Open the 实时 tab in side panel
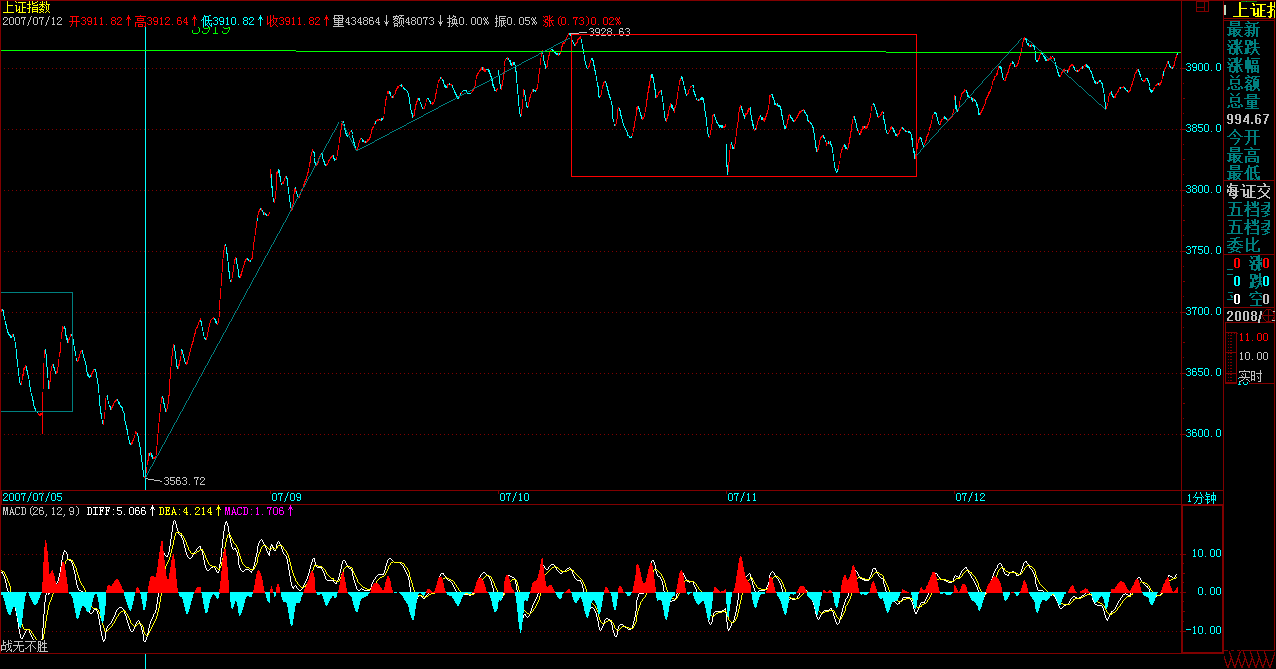Viewport: 1276px width, 669px height. pos(1250,377)
